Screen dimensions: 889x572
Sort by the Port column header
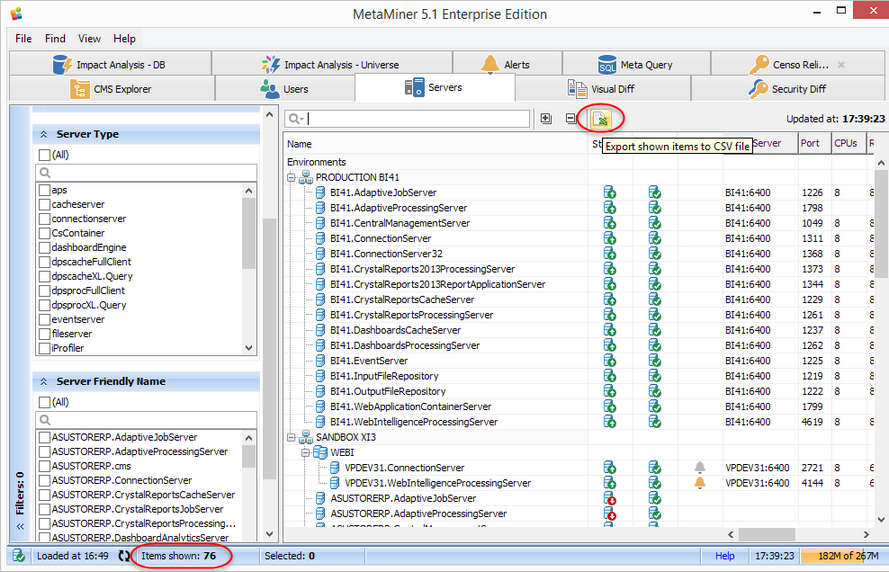click(815, 143)
